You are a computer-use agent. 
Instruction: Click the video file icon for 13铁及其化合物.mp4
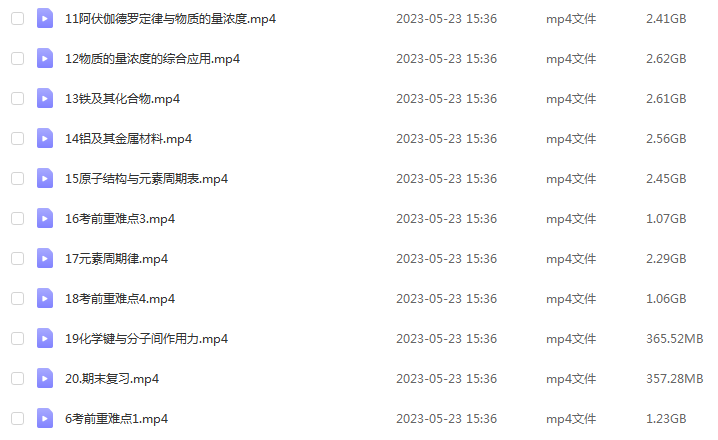(x=45, y=98)
